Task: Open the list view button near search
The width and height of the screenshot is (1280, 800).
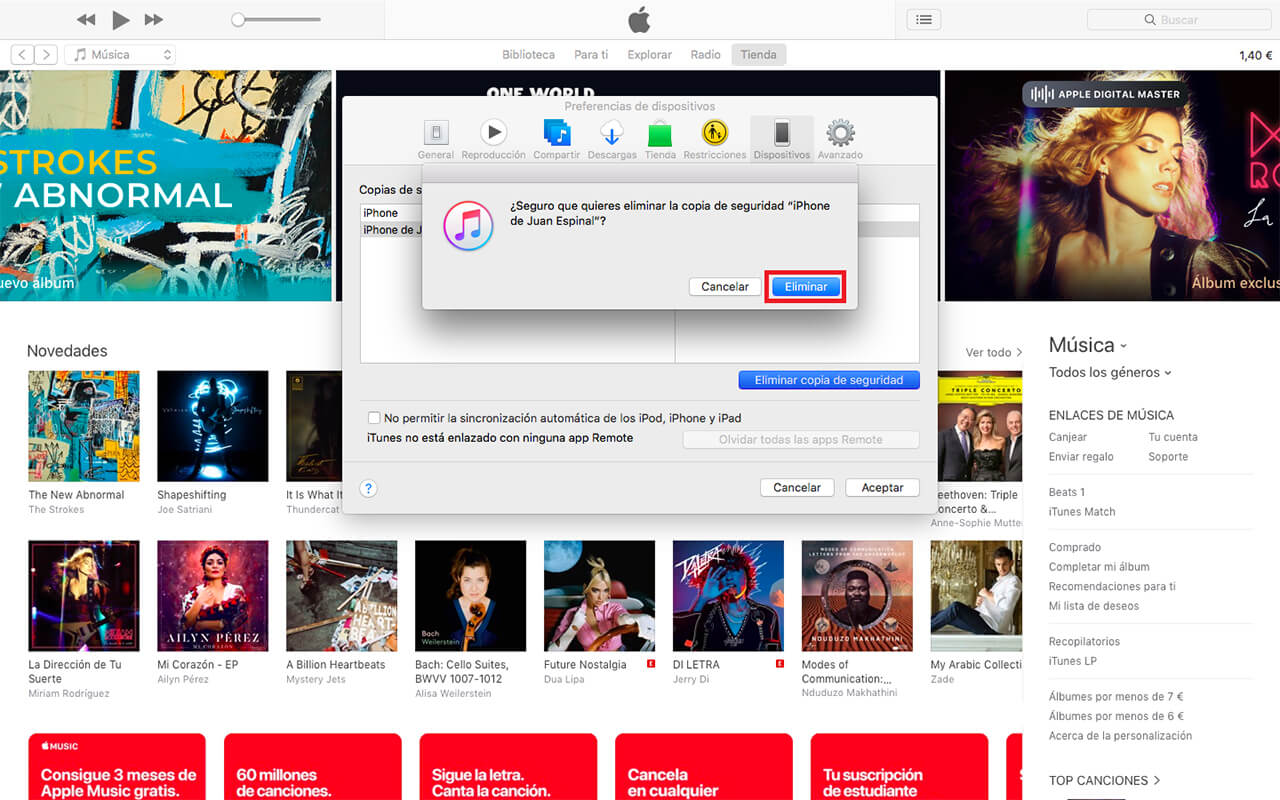Action: click(x=923, y=20)
